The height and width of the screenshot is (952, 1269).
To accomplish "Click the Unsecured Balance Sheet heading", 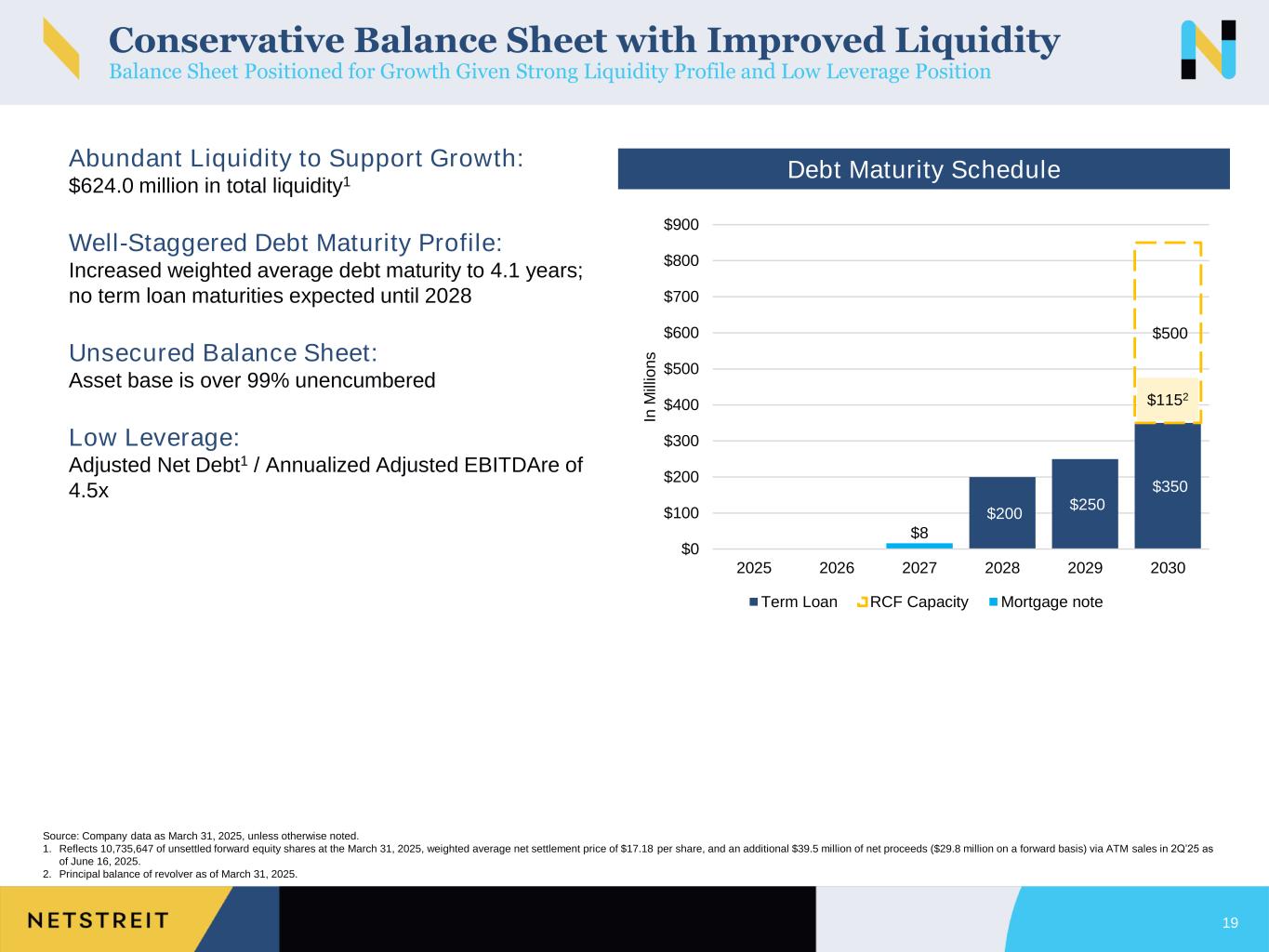I will [223, 353].
